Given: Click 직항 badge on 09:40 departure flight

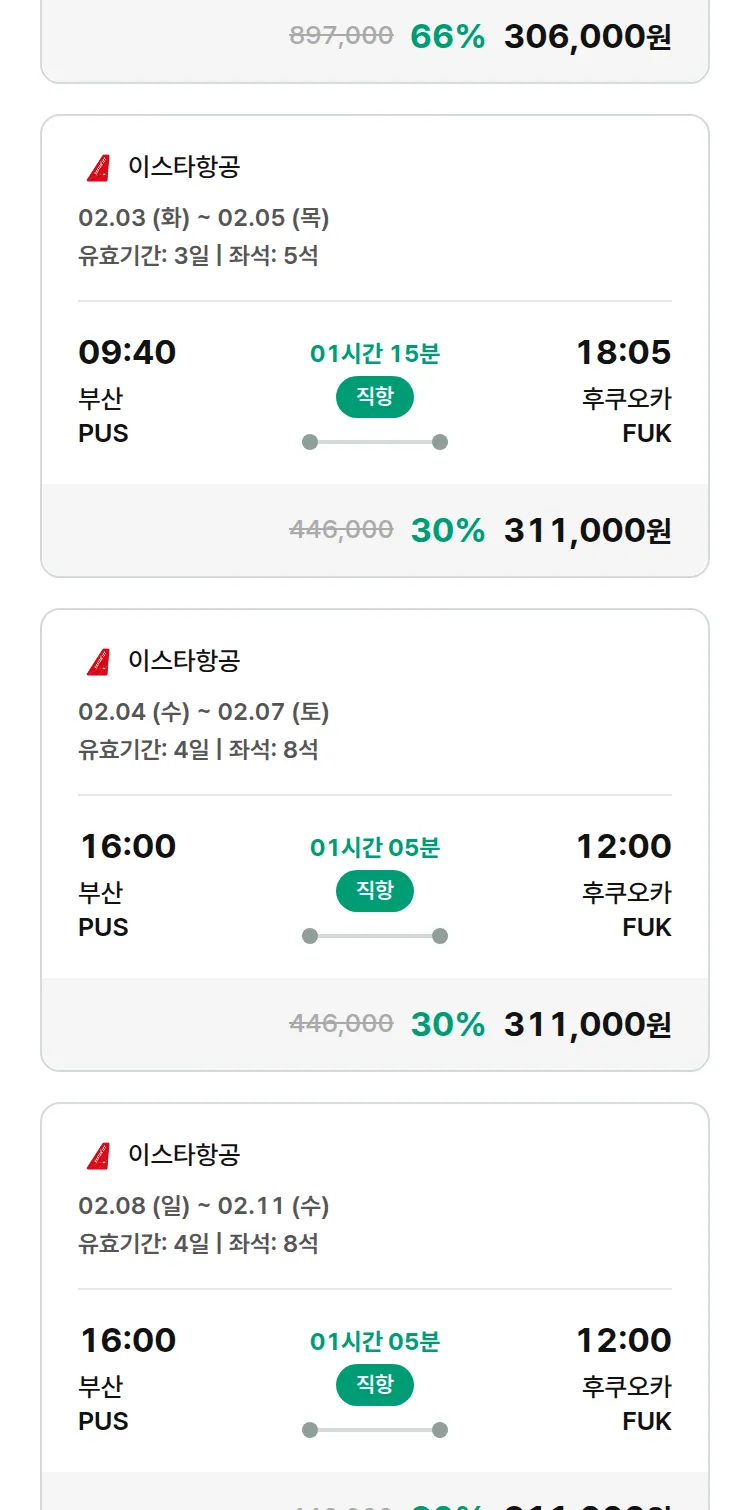Looking at the screenshot, I should 375,397.
